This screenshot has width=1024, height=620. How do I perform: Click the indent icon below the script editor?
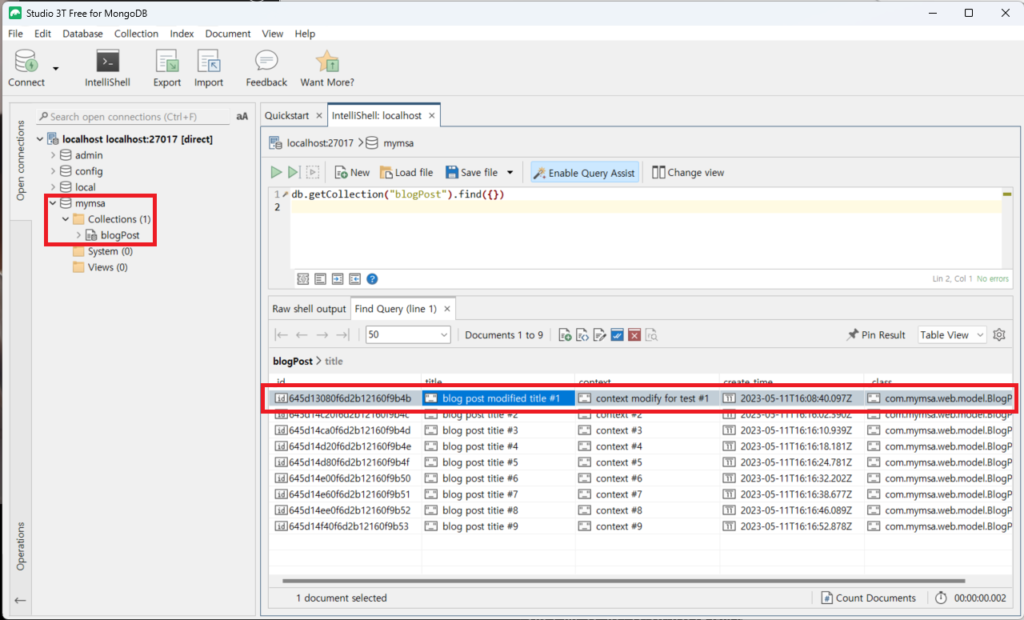tap(338, 279)
